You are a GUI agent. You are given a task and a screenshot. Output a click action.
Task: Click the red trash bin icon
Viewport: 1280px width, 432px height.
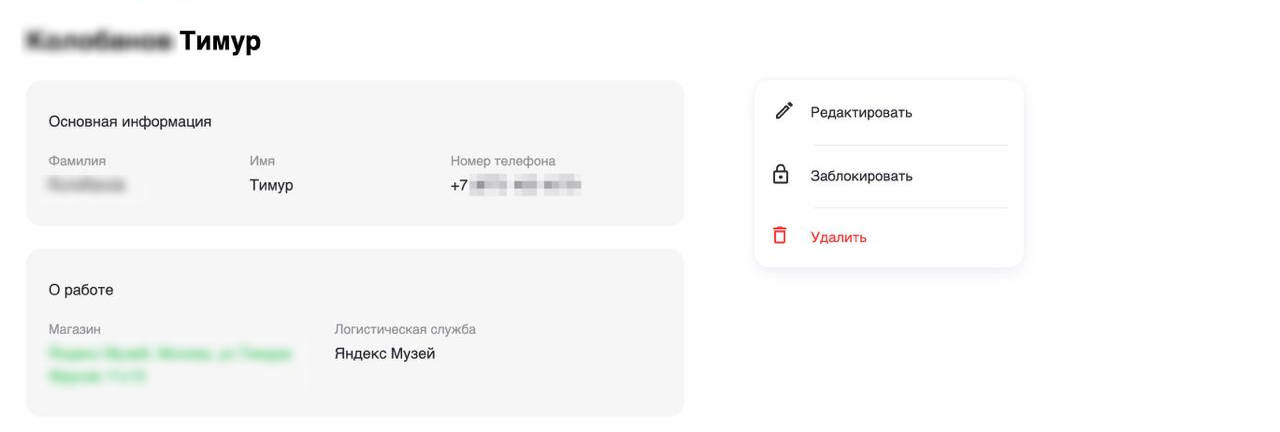(x=780, y=236)
